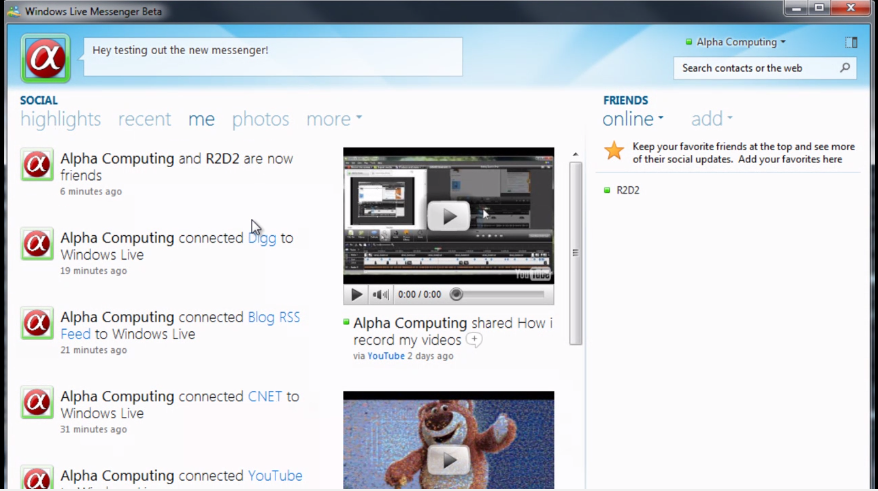Image resolution: width=878 pixels, height=491 pixels.
Task: Expand the more dropdown in Social
Action: tap(334, 119)
